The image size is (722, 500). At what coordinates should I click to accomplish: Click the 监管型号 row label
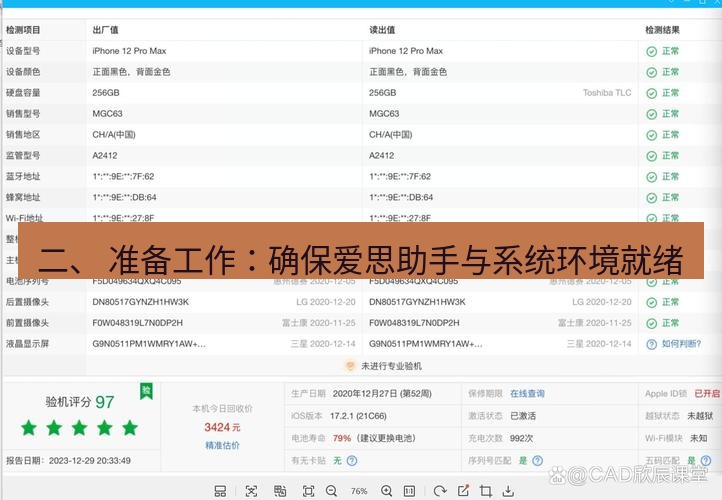[23, 156]
